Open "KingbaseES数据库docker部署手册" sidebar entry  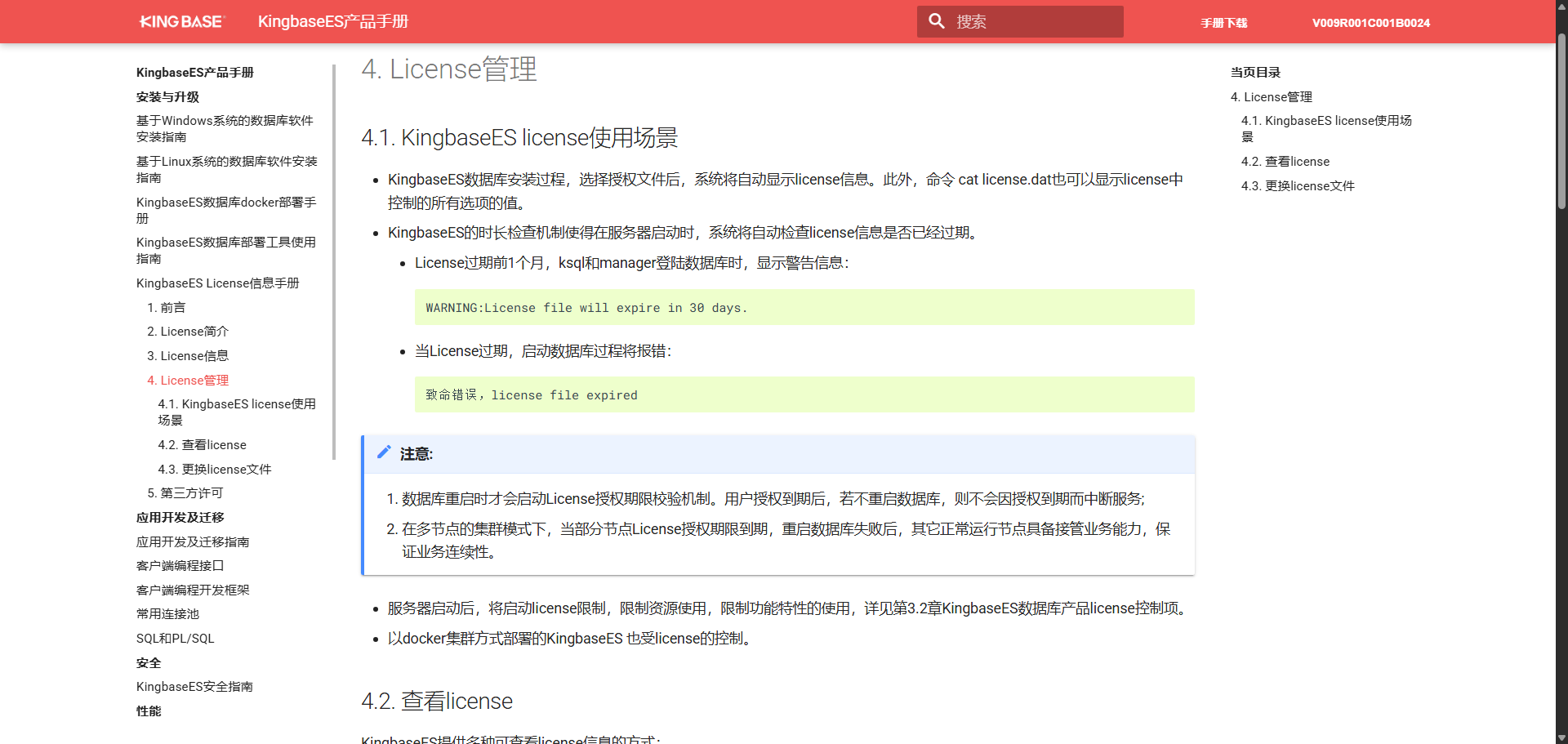click(226, 210)
